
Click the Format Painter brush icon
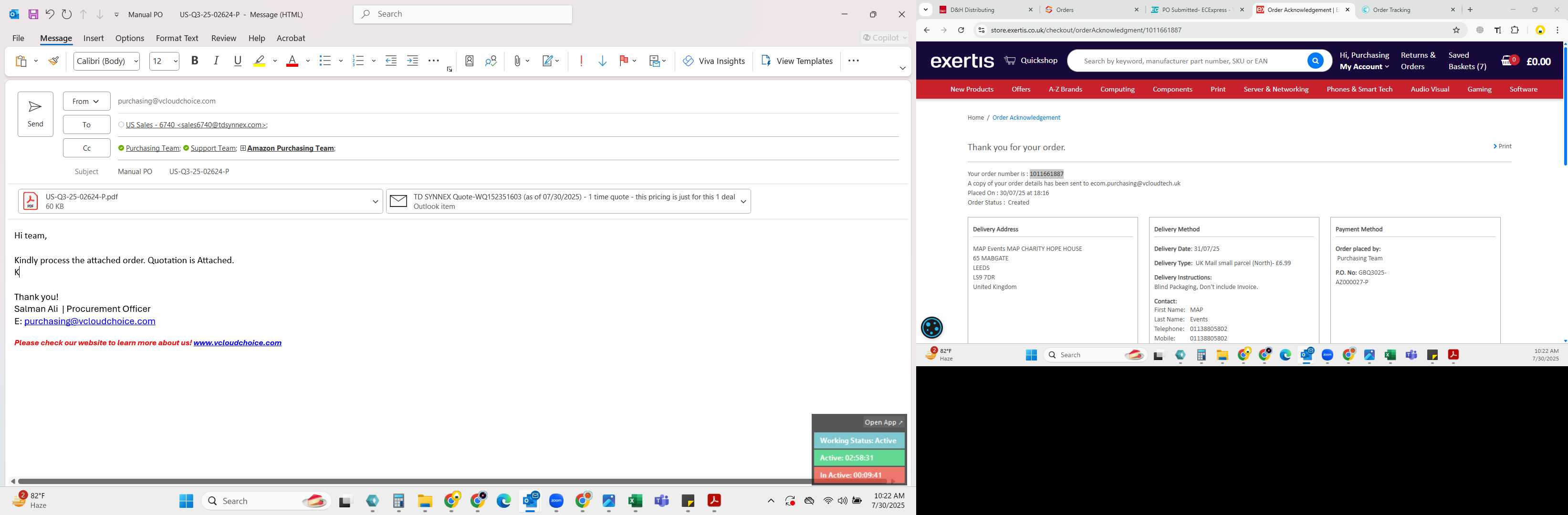53,61
